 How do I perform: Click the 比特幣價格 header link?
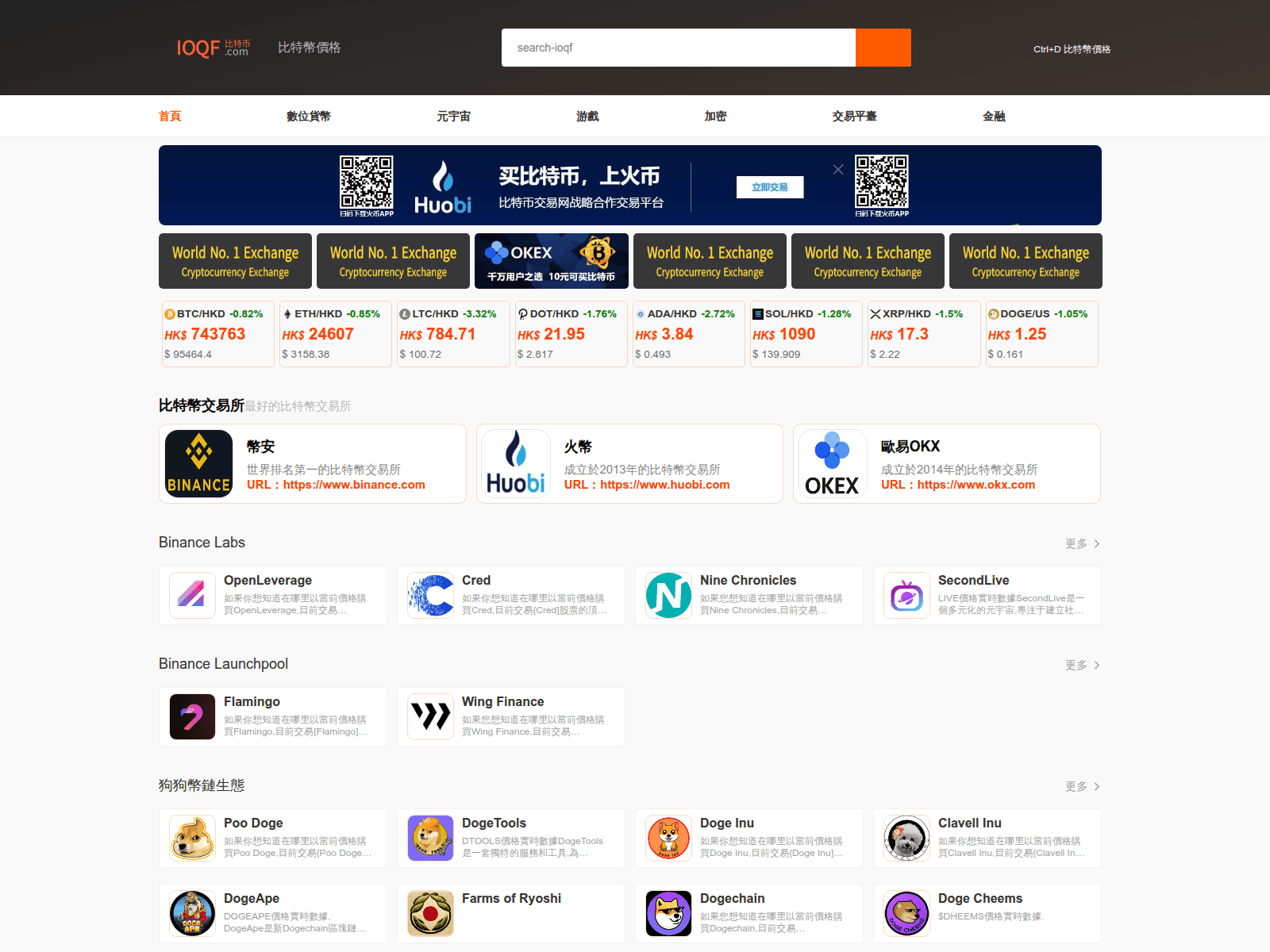(x=309, y=48)
